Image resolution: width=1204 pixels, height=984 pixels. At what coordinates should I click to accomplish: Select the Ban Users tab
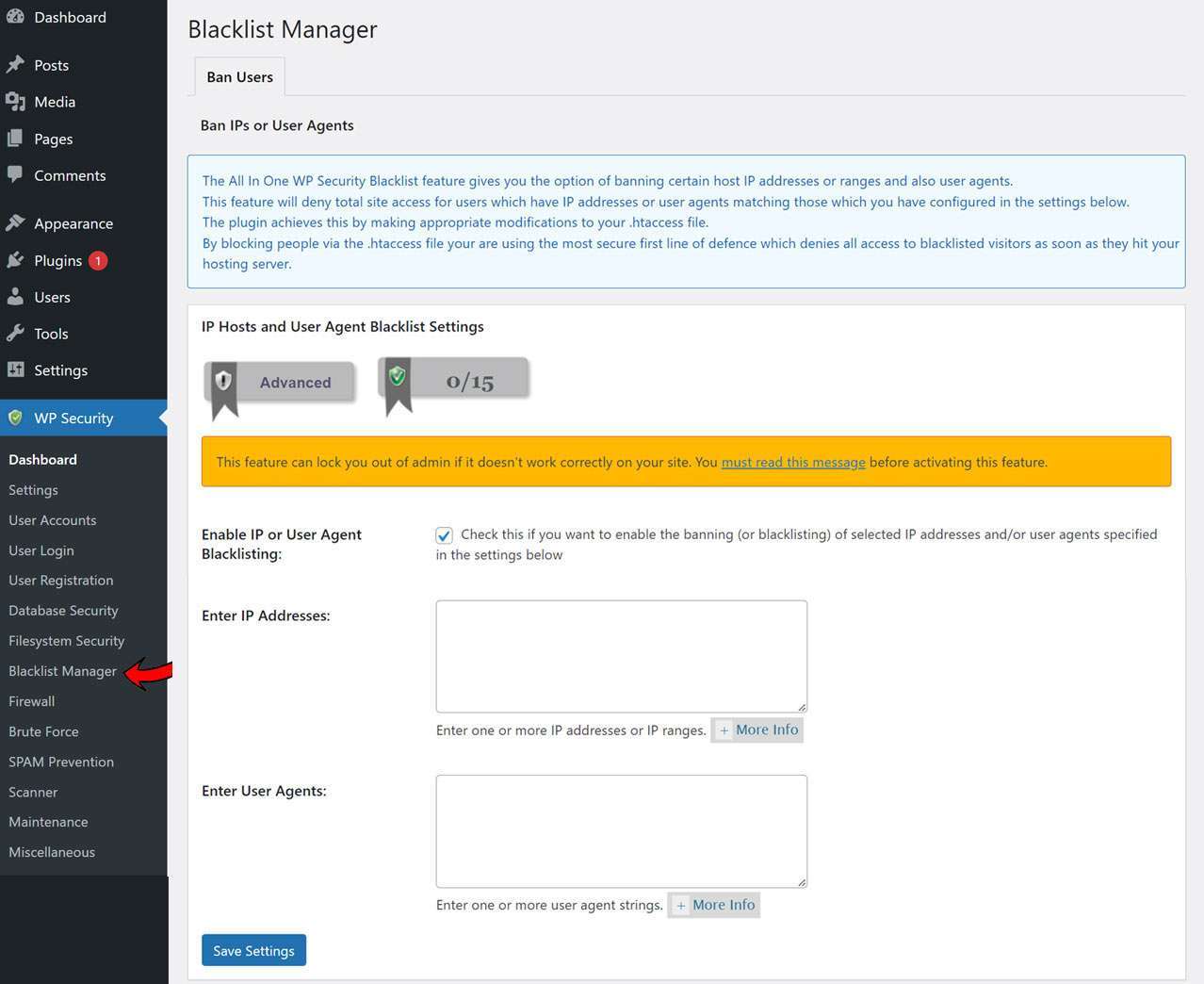click(240, 77)
